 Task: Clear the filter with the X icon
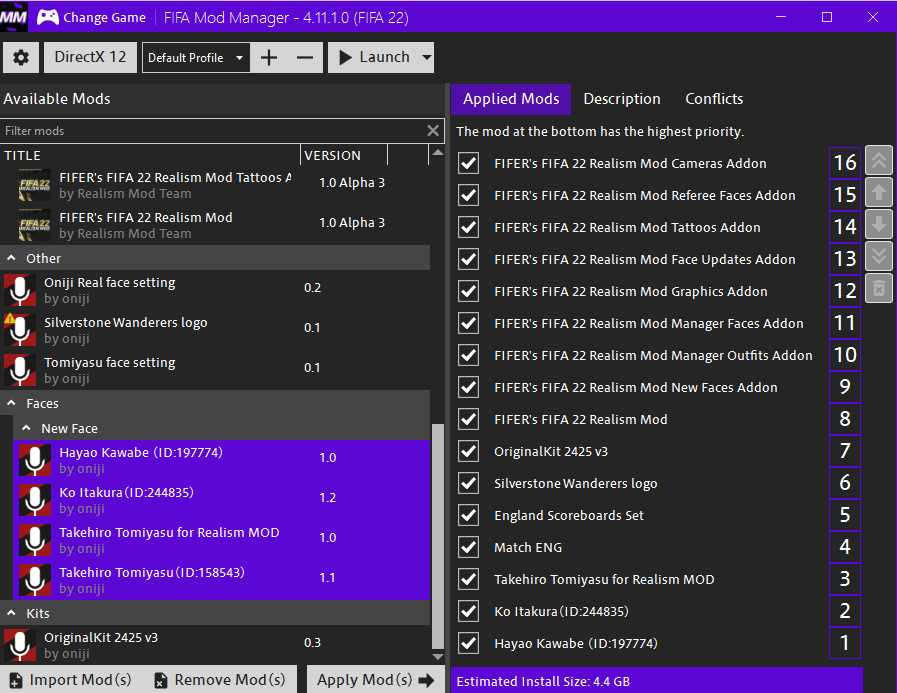click(433, 130)
